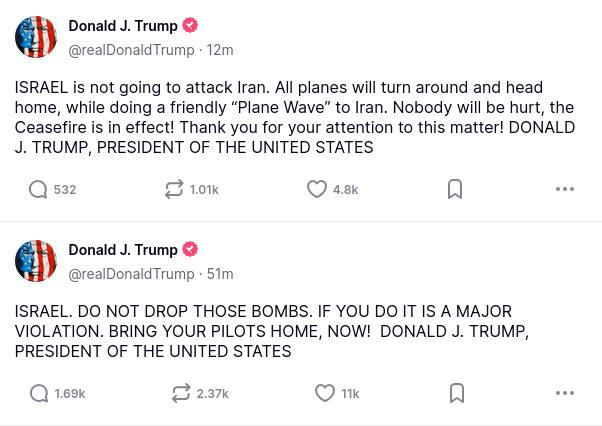
Task: Open Donald J. Trump name on first post
Action: tap(123, 26)
